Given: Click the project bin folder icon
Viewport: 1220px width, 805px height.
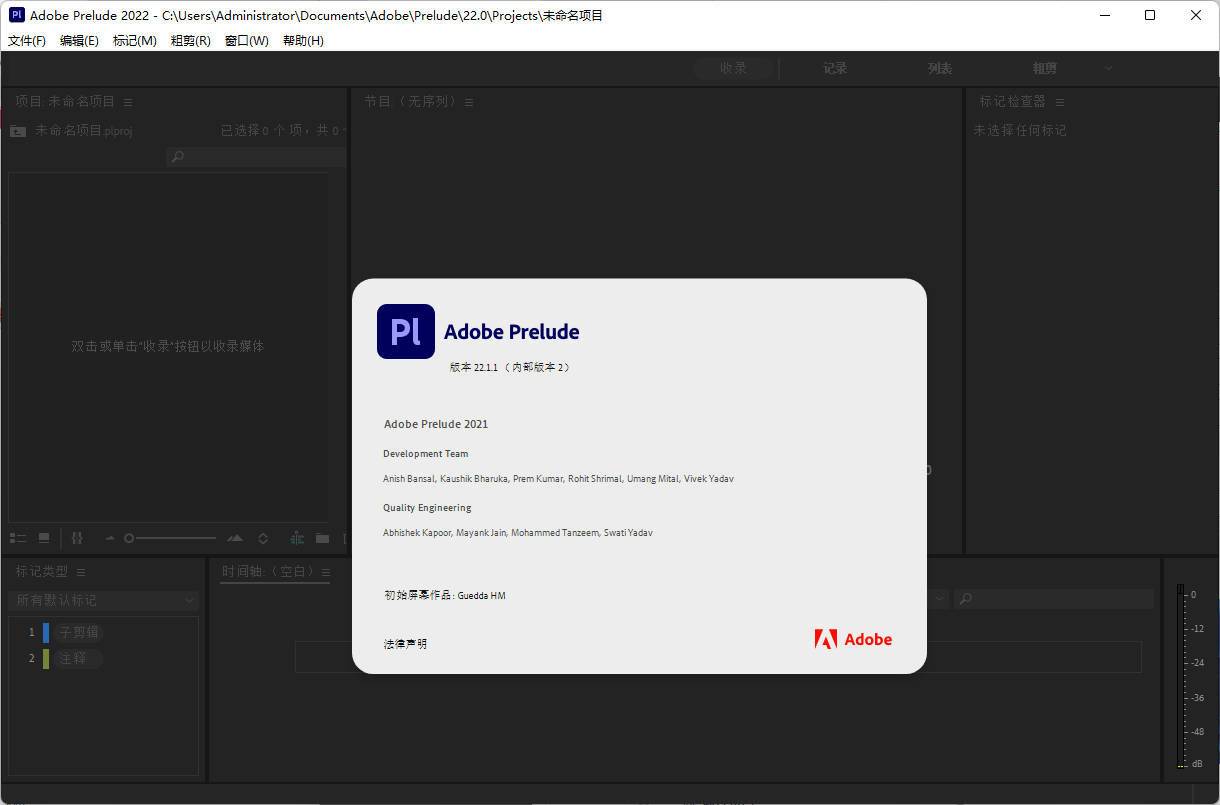Looking at the screenshot, I should pyautogui.click(x=18, y=130).
